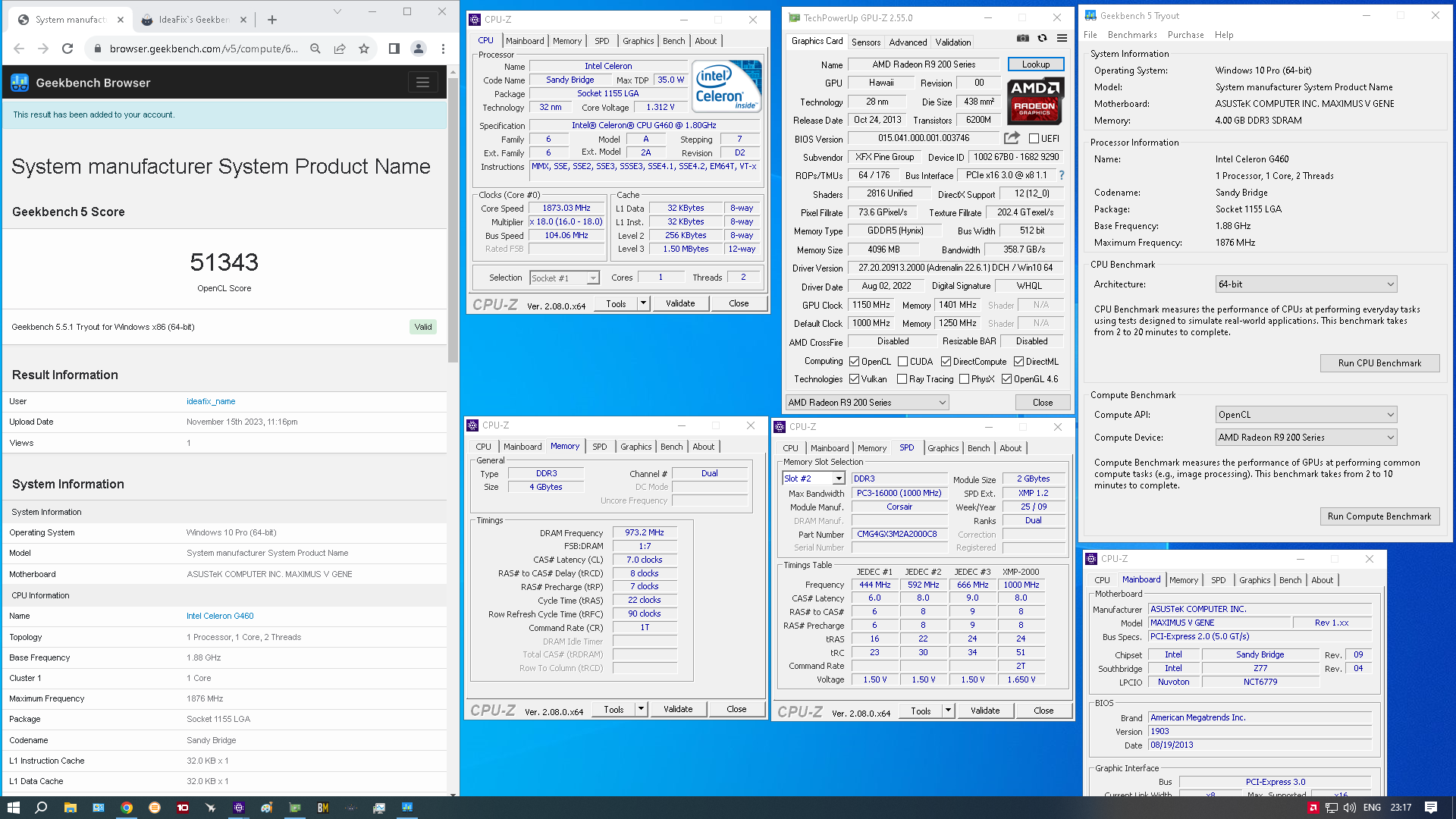The width and height of the screenshot is (1456, 819).
Task: Open the Slot #2 memory slot dropdown
Action: point(813,479)
